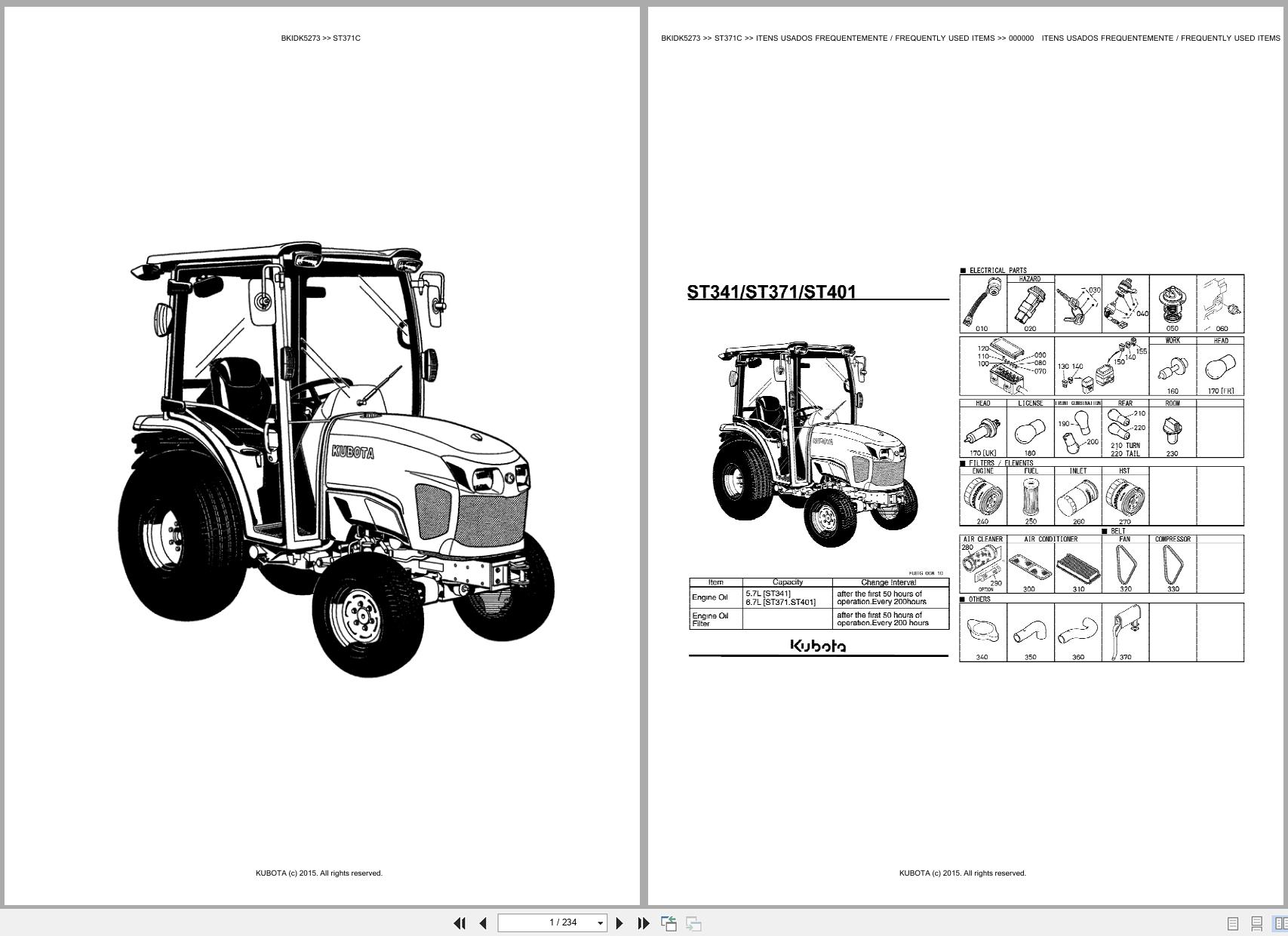Switch to continuous scrolling view

click(x=1257, y=923)
